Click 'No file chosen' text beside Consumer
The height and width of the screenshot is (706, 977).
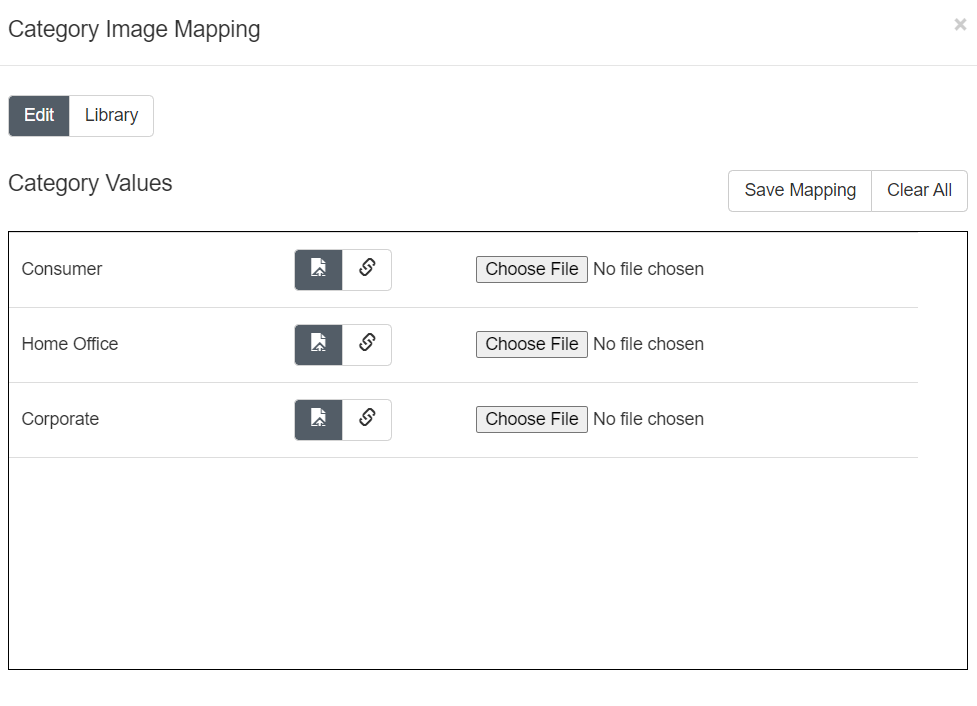click(648, 269)
